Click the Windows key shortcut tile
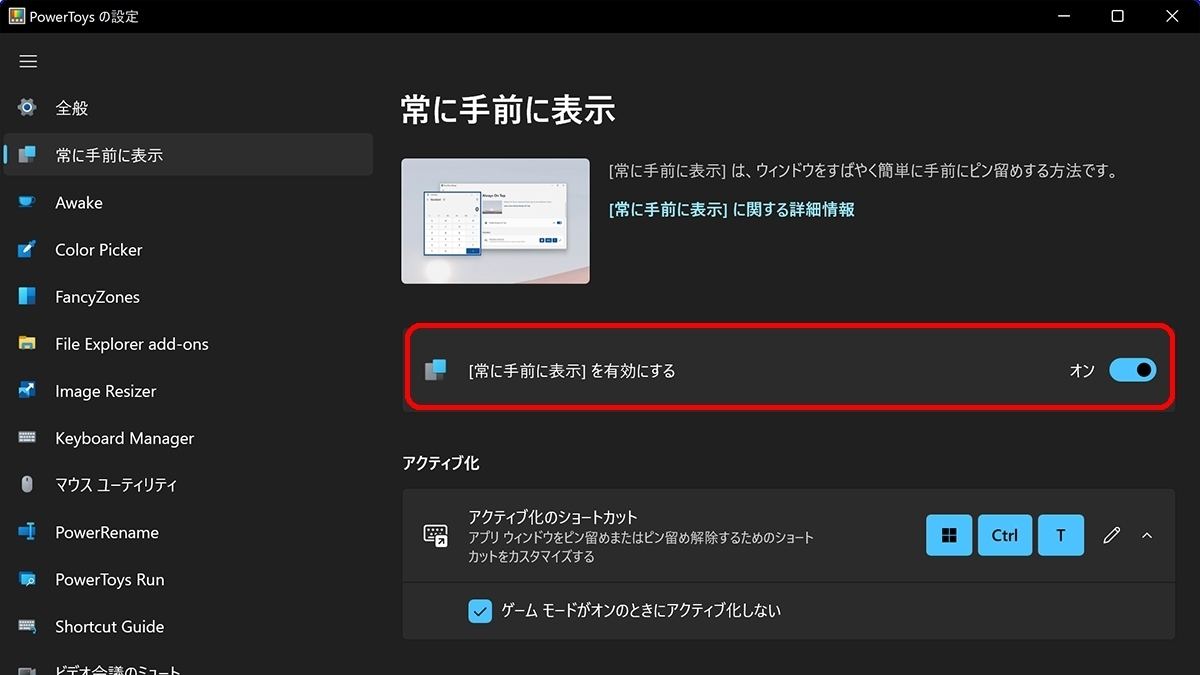This screenshot has height=675, width=1200. [x=949, y=535]
